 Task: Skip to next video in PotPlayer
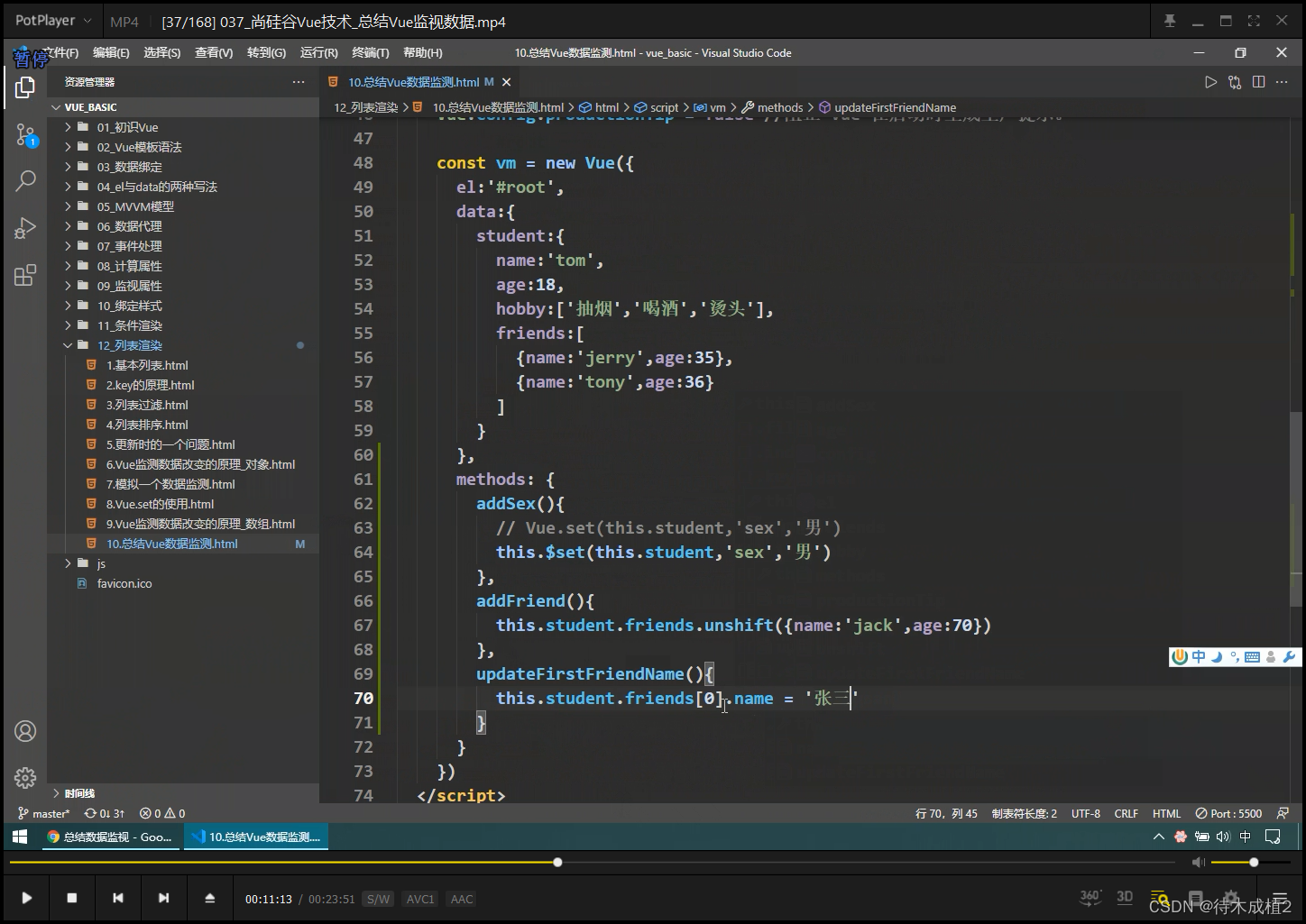163,898
